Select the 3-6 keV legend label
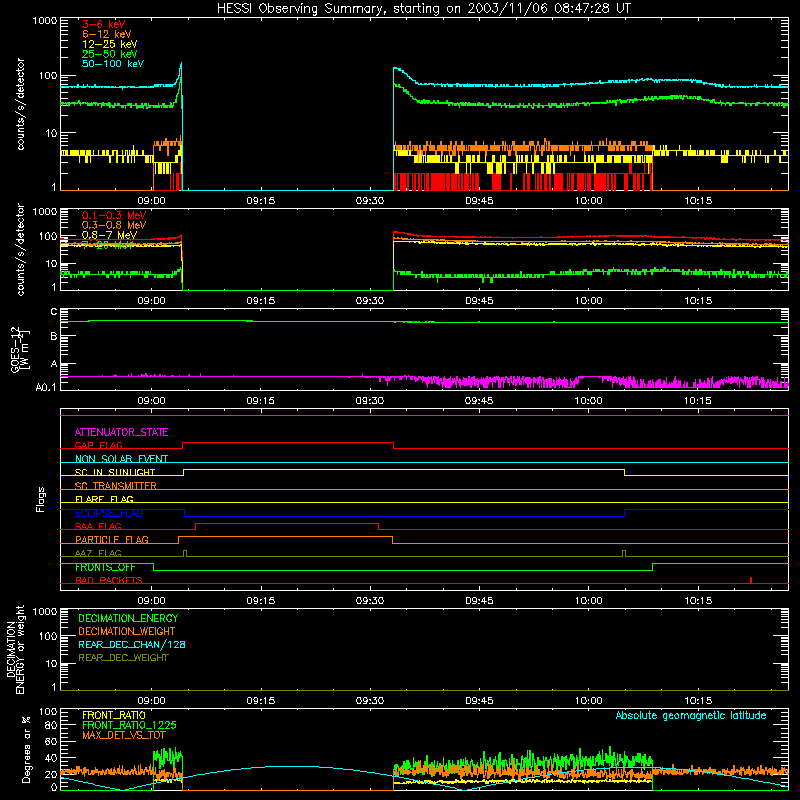The width and height of the screenshot is (800, 800). pyautogui.click(x=104, y=24)
